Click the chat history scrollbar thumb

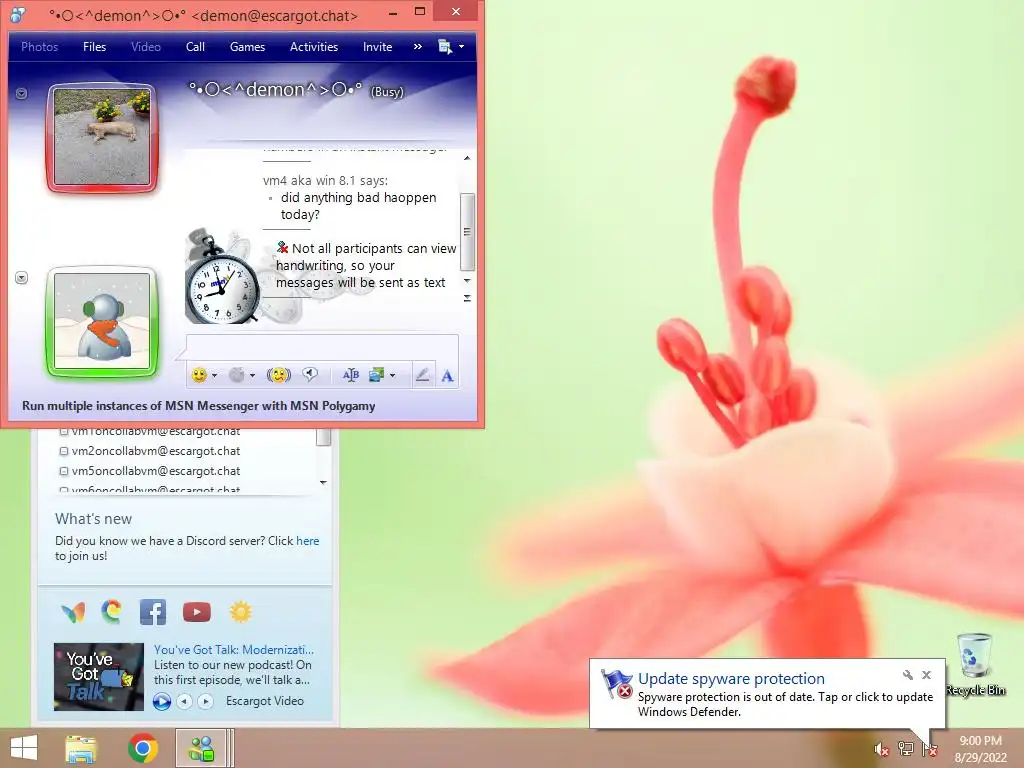point(467,231)
